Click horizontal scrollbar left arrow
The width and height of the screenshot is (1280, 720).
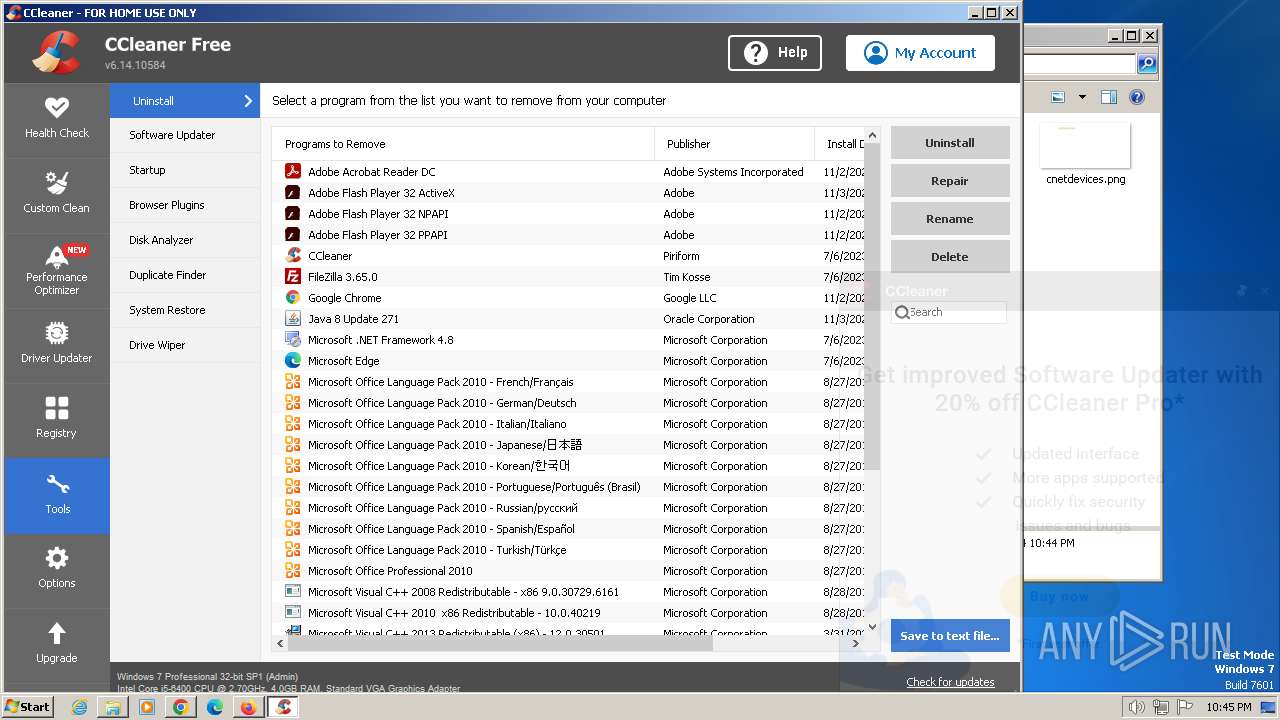click(x=280, y=644)
